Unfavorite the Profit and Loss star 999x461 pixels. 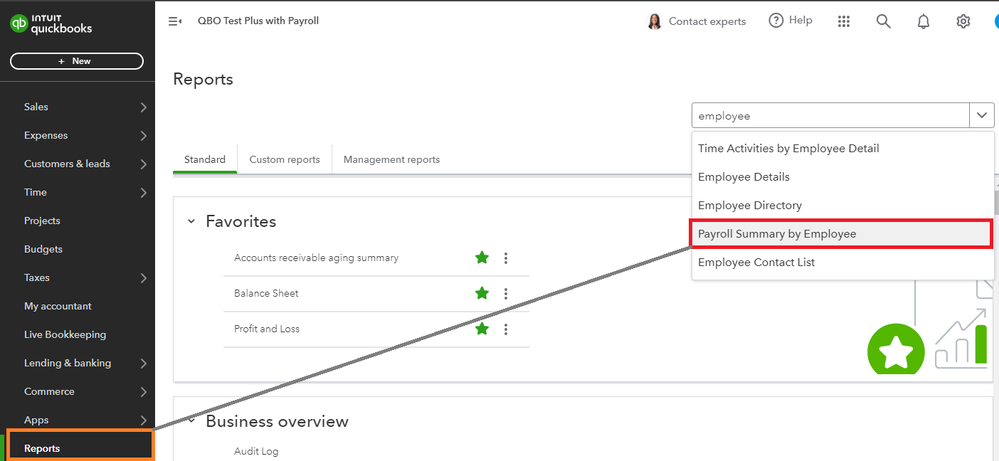pos(482,329)
